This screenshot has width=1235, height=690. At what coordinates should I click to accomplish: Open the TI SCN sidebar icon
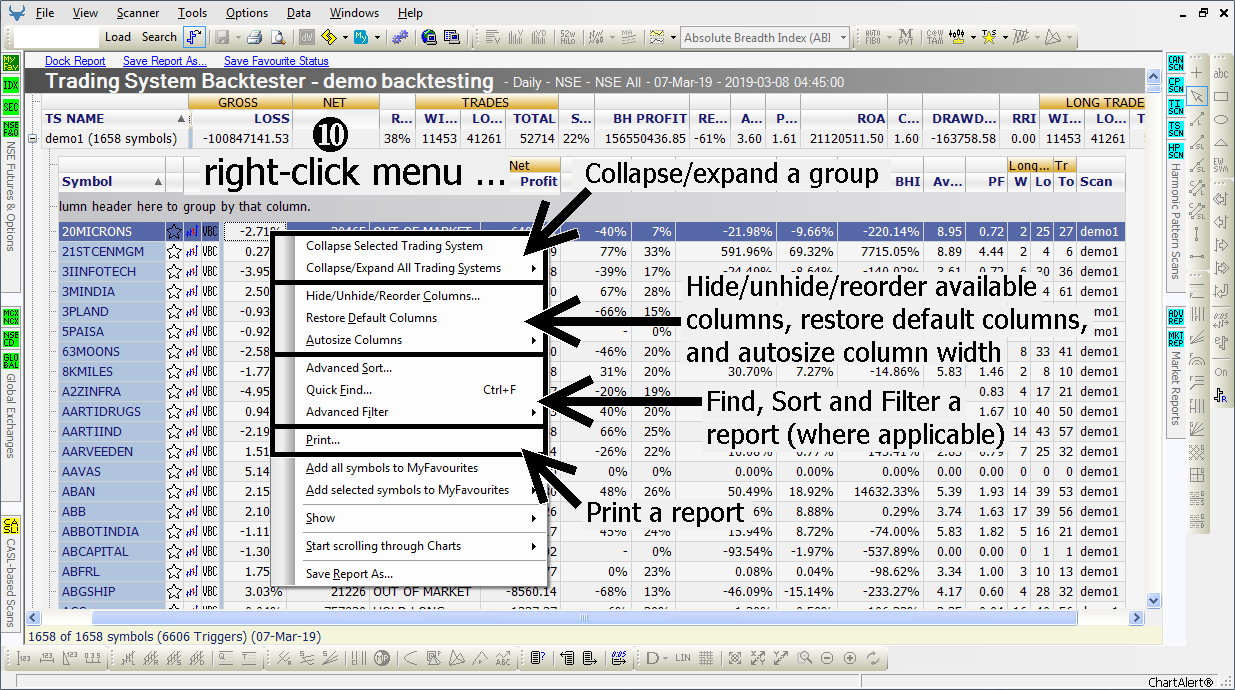coord(1176,107)
